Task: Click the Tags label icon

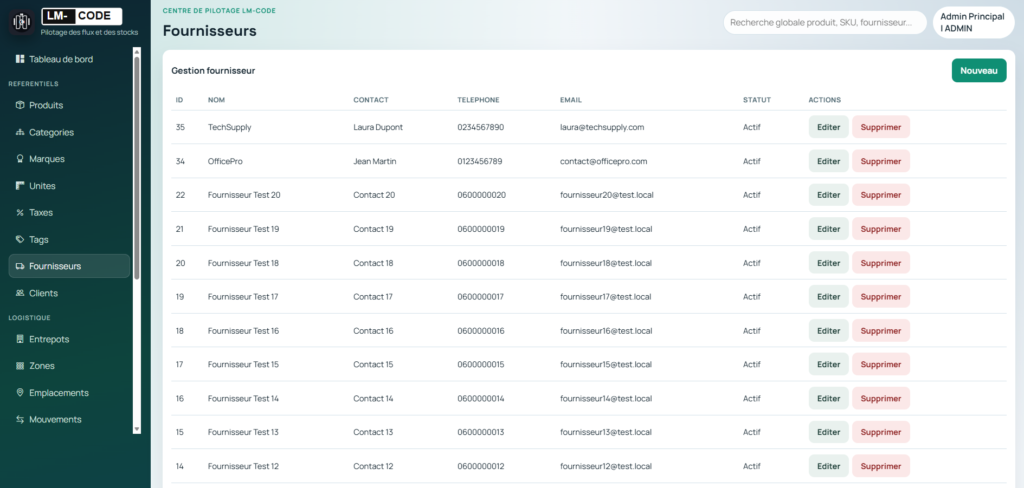Action: click(20, 240)
